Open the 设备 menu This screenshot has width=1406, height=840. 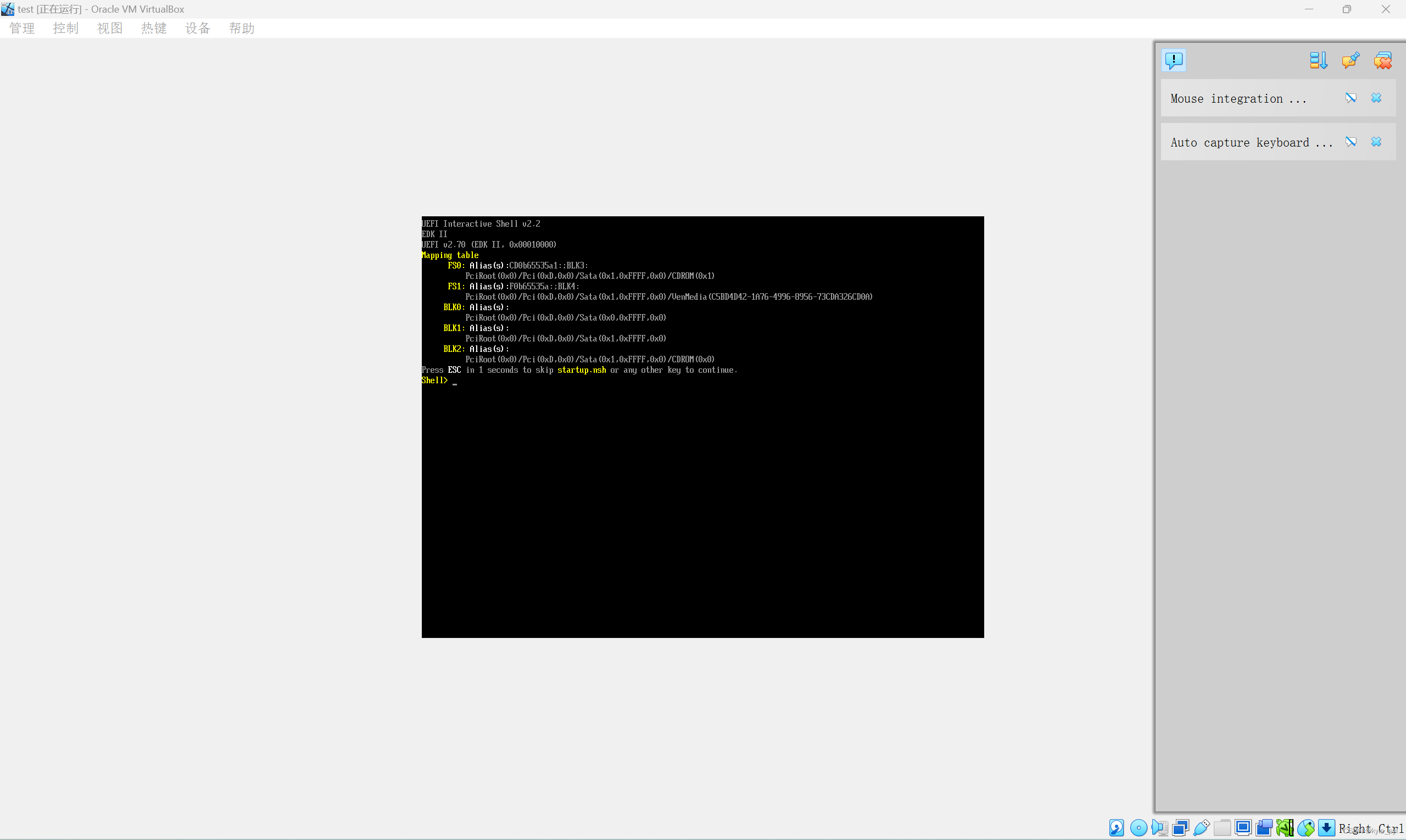[198, 29]
